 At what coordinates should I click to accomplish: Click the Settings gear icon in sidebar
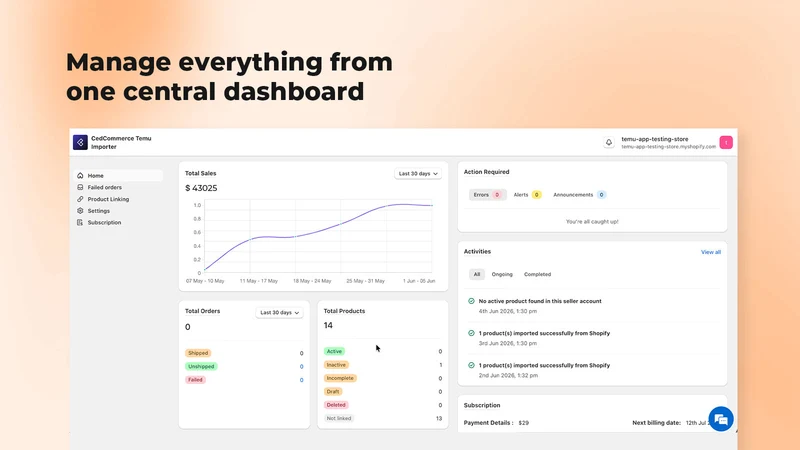click(x=80, y=211)
